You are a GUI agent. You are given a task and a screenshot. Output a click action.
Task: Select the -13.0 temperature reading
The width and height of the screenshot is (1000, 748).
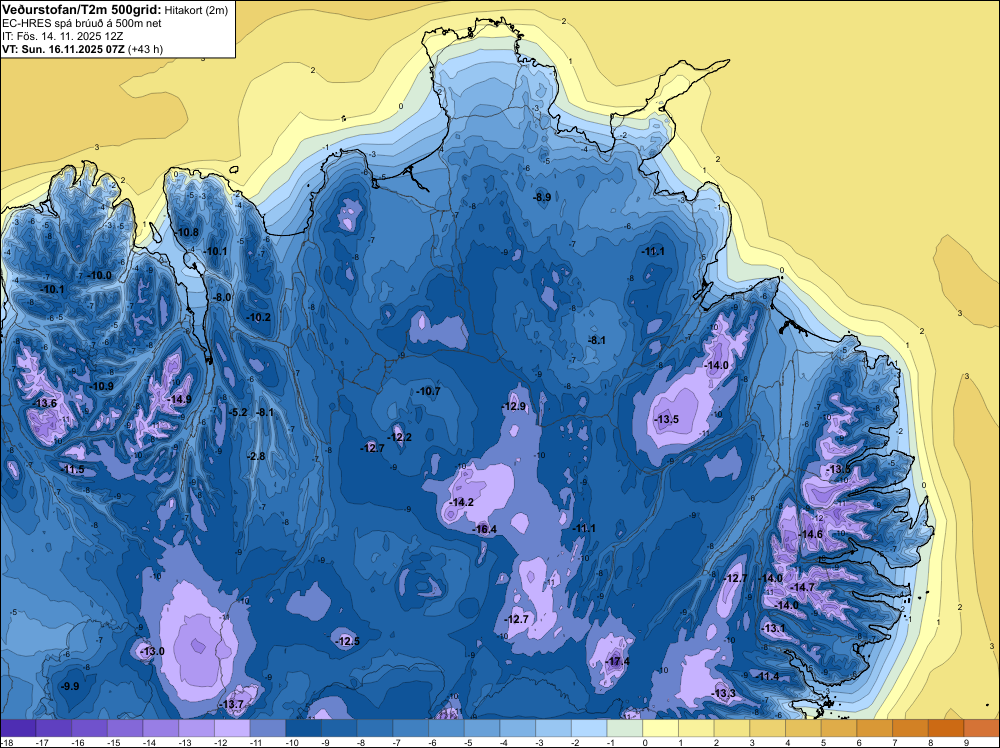(x=152, y=651)
